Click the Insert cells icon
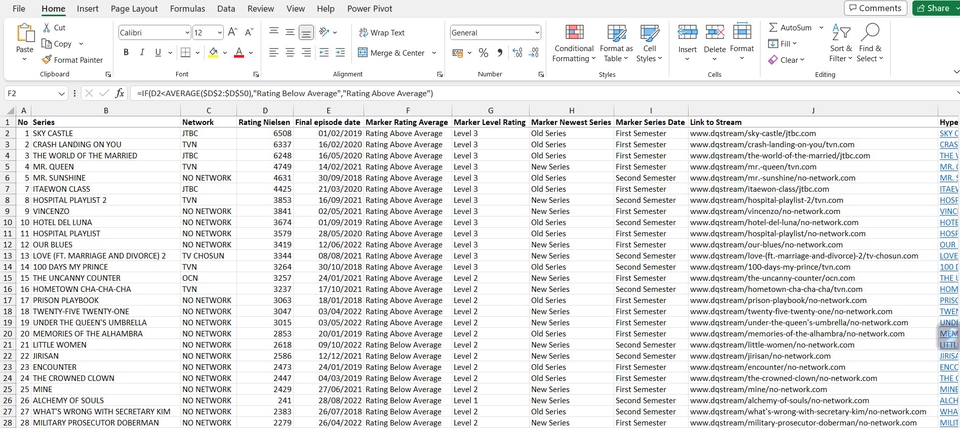 688,32
